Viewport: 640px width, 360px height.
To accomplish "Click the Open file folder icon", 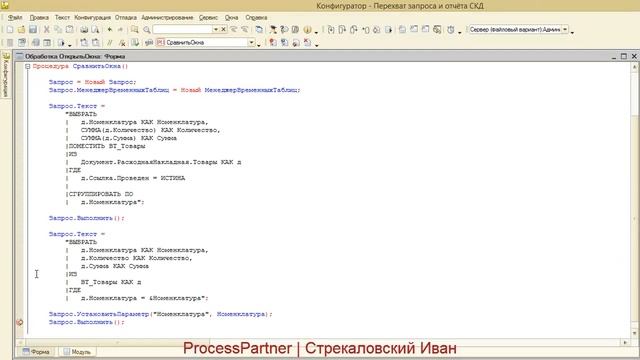I will pos(21,29).
